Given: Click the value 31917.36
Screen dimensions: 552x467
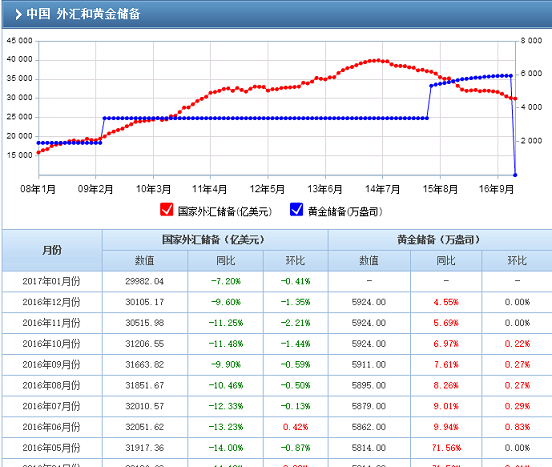Looking at the screenshot, I should (145, 448).
